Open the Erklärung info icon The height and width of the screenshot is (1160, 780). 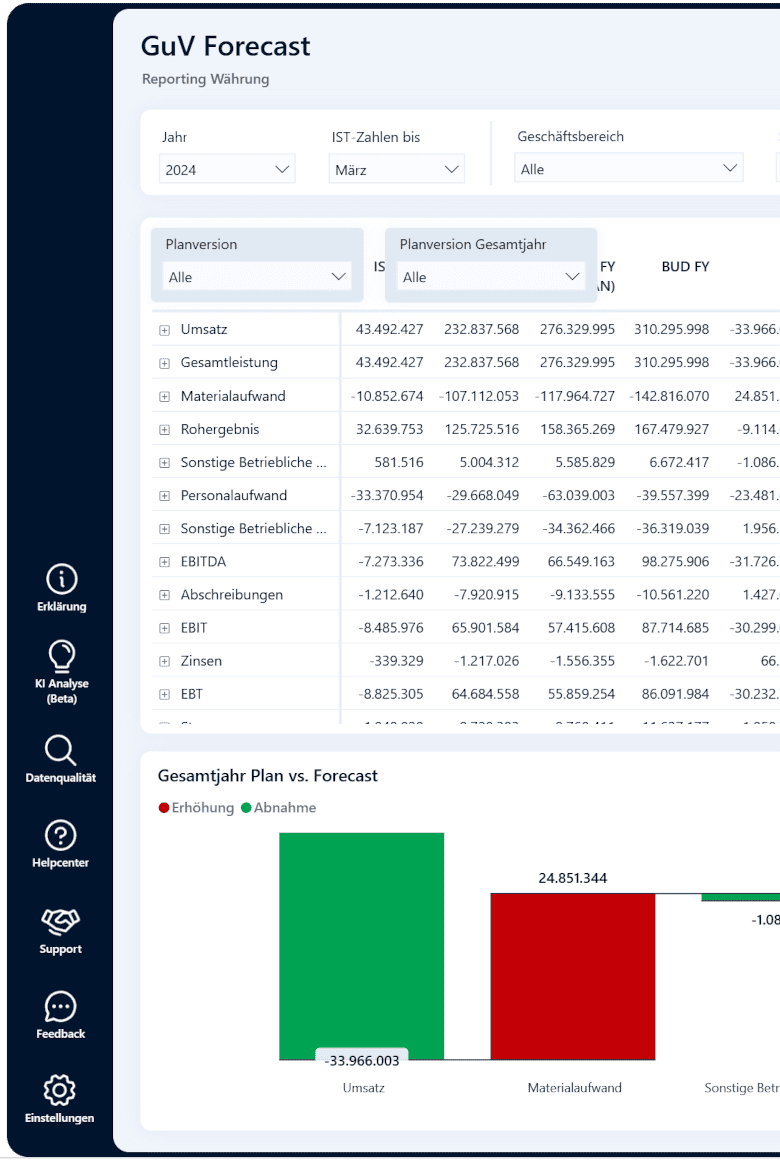pos(61,579)
